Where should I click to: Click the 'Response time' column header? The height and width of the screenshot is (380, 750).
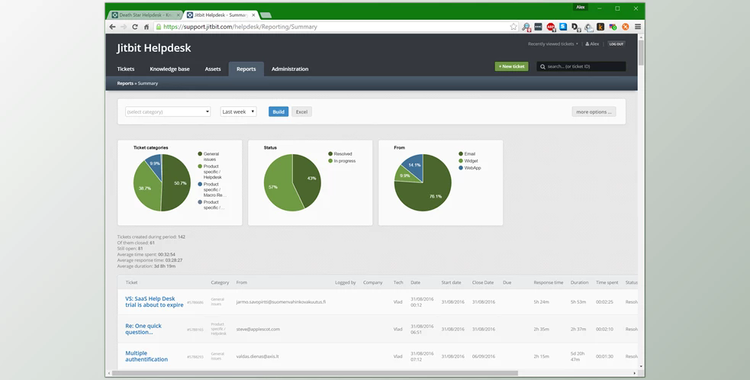pyautogui.click(x=548, y=282)
